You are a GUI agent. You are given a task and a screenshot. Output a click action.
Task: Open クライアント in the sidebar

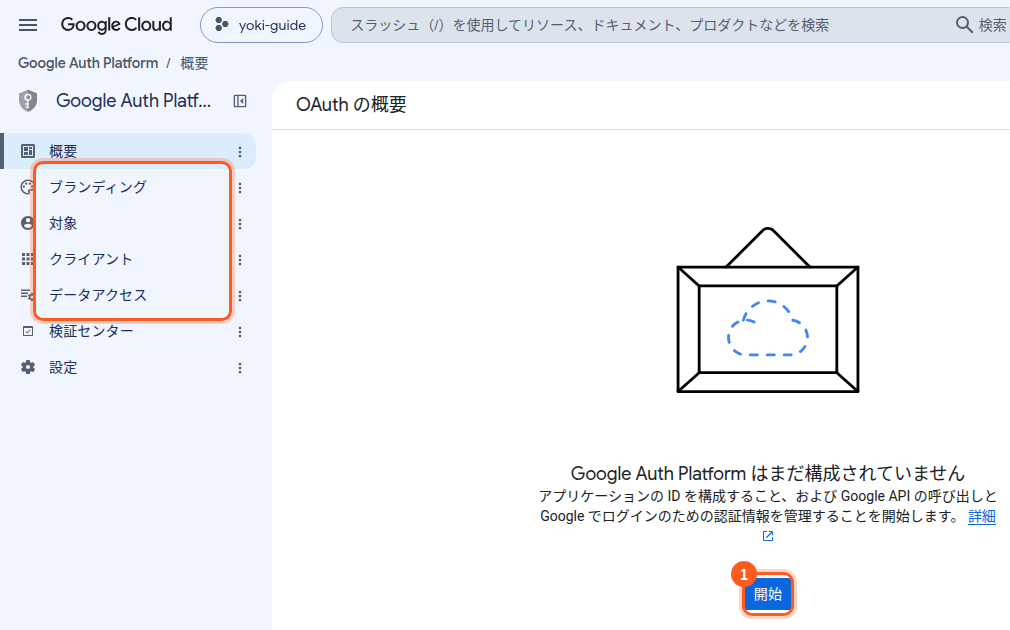(129, 259)
